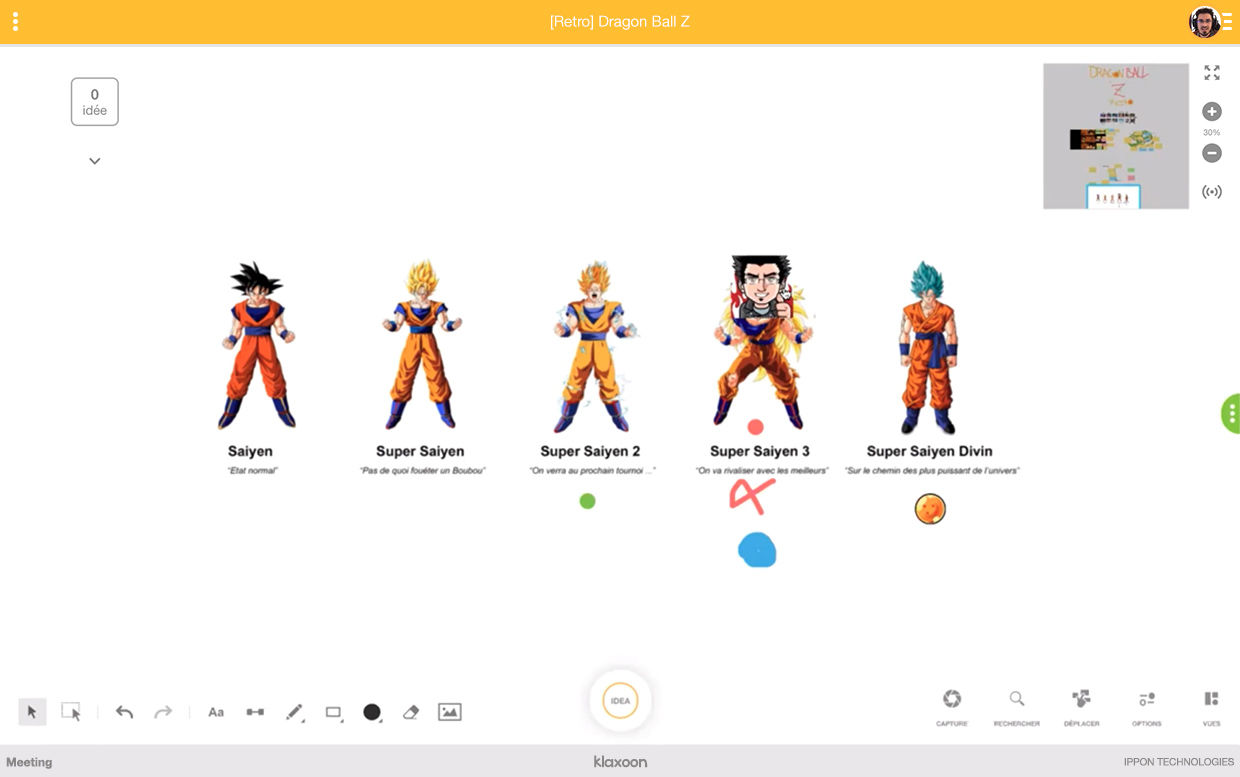Image resolution: width=1240 pixels, height=777 pixels.
Task: Open the green side panel handle
Action: [x=1231, y=413]
